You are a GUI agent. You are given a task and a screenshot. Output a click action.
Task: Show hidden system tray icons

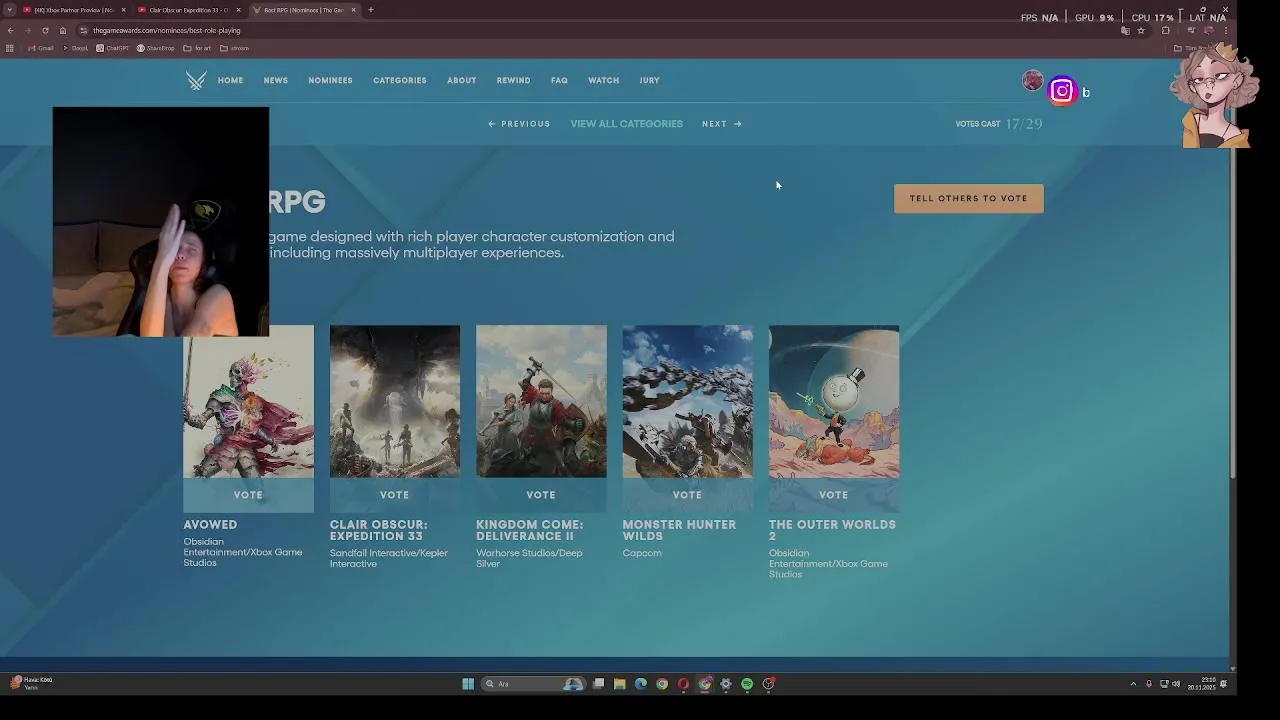[x=1133, y=684]
